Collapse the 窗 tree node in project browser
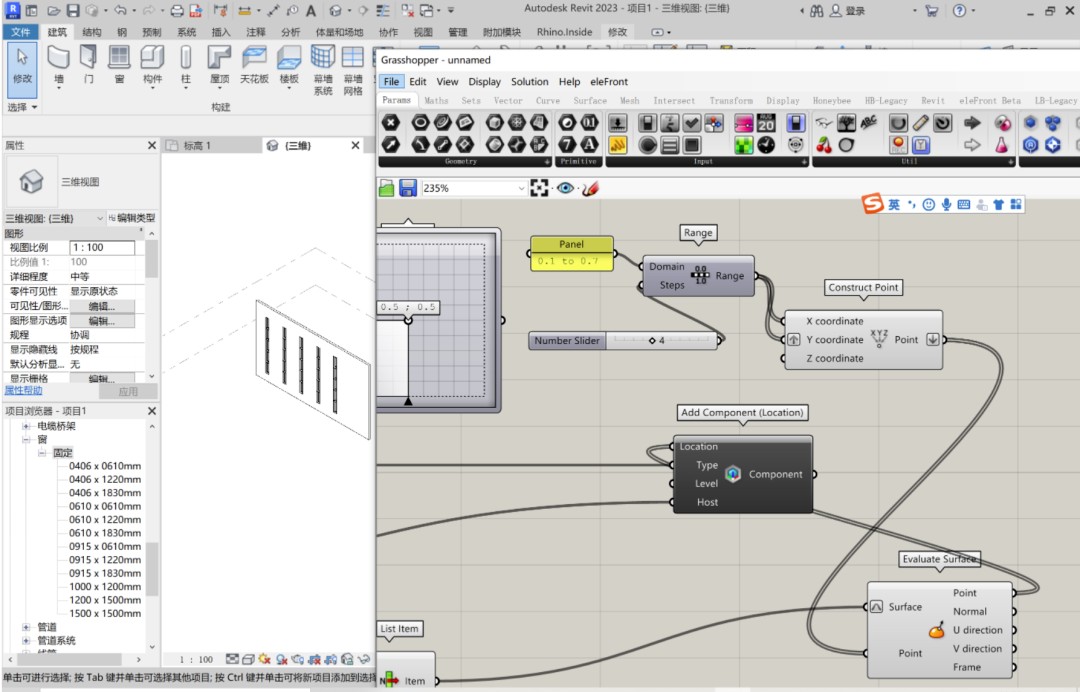This screenshot has height=692, width=1080. click(26, 439)
